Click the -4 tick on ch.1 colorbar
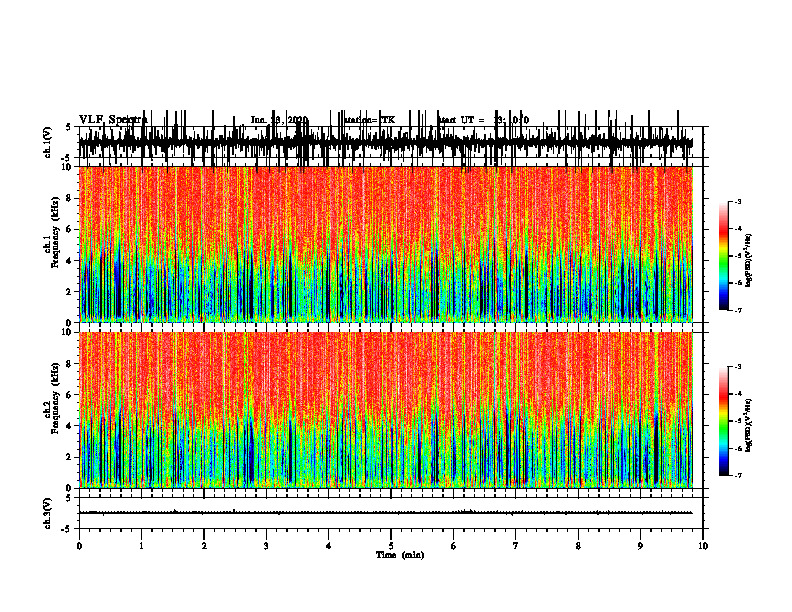Image resolution: width=792 pixels, height=612 pixels. pyautogui.click(x=737, y=229)
